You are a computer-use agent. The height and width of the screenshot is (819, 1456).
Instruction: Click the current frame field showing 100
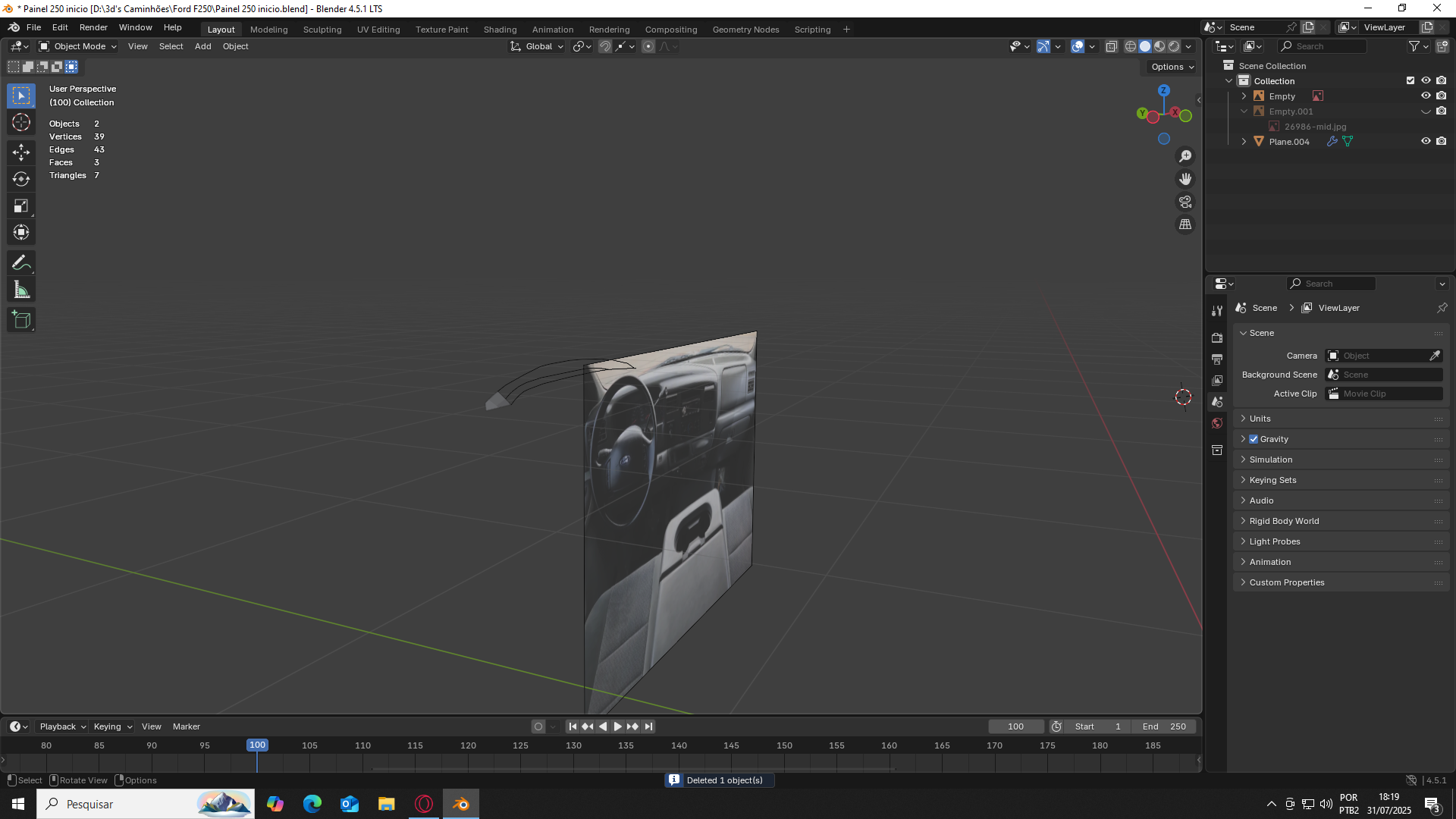1015,726
